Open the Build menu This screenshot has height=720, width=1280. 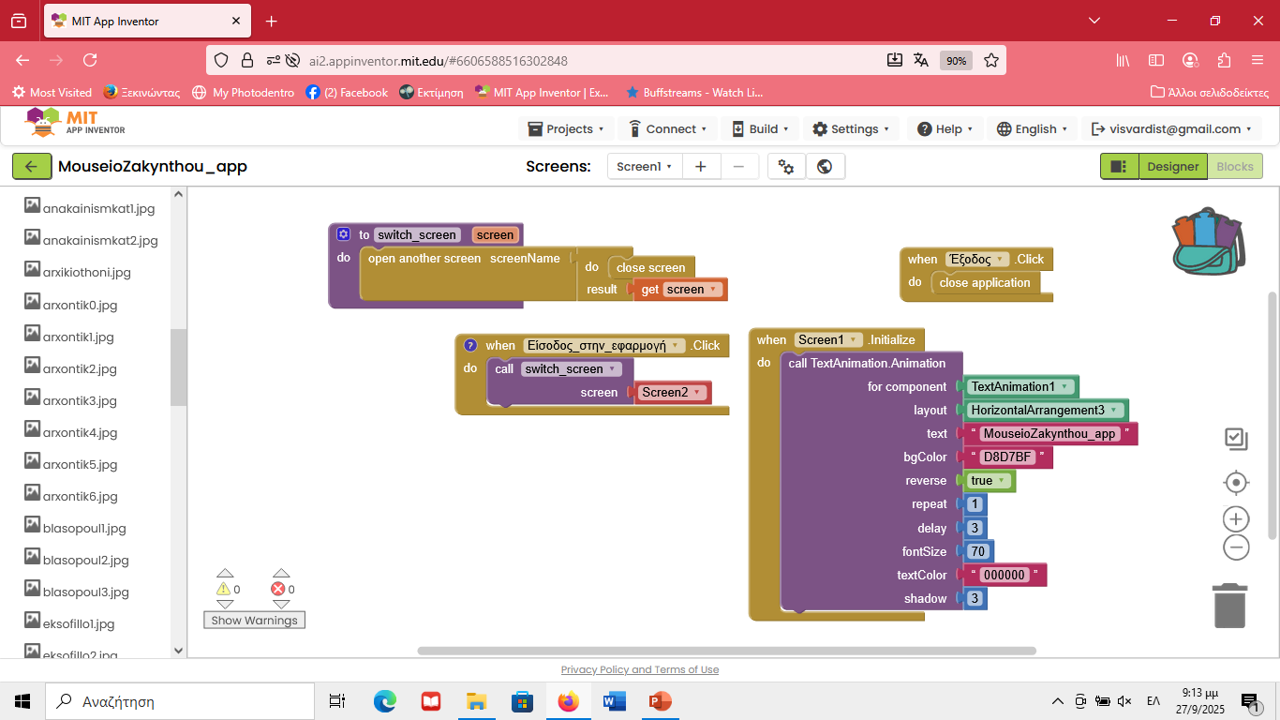pyautogui.click(x=761, y=129)
